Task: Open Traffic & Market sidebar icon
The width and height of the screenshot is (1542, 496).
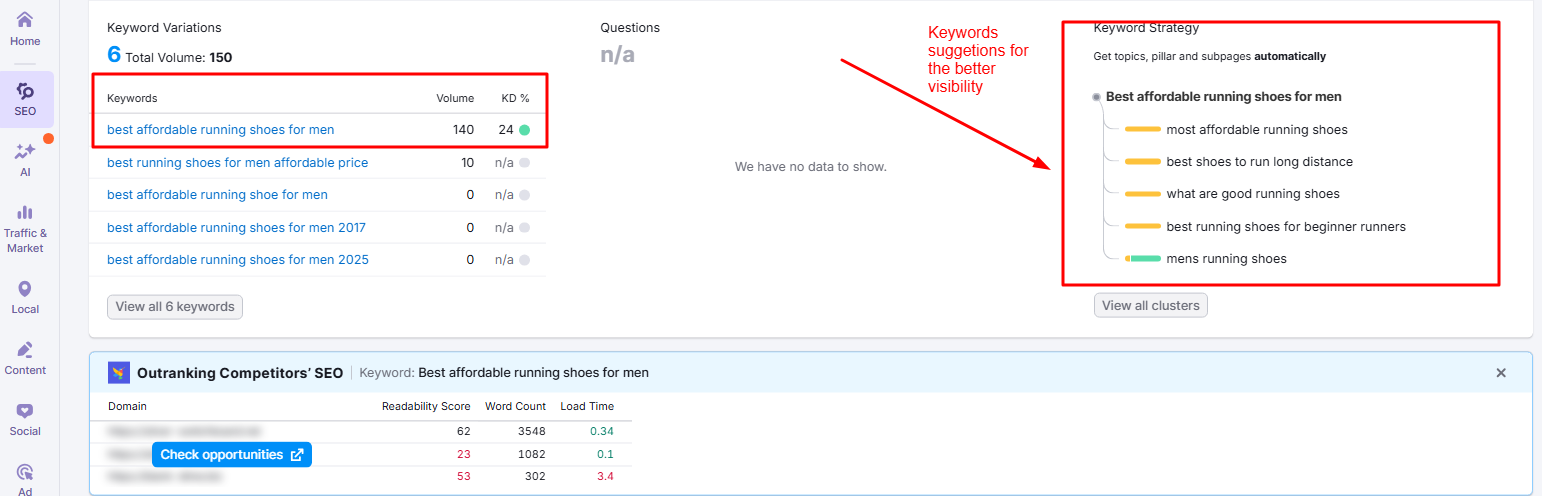Action: click(25, 226)
